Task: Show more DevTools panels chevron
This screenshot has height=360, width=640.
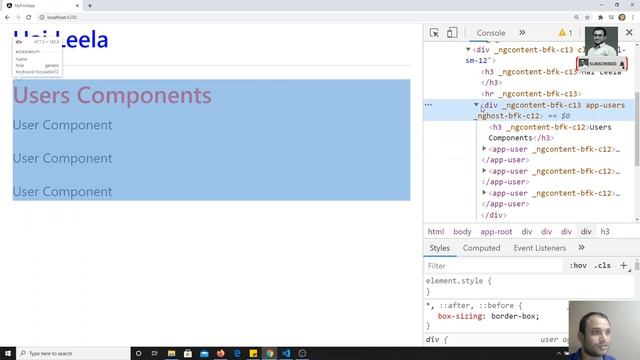Action: (x=522, y=33)
